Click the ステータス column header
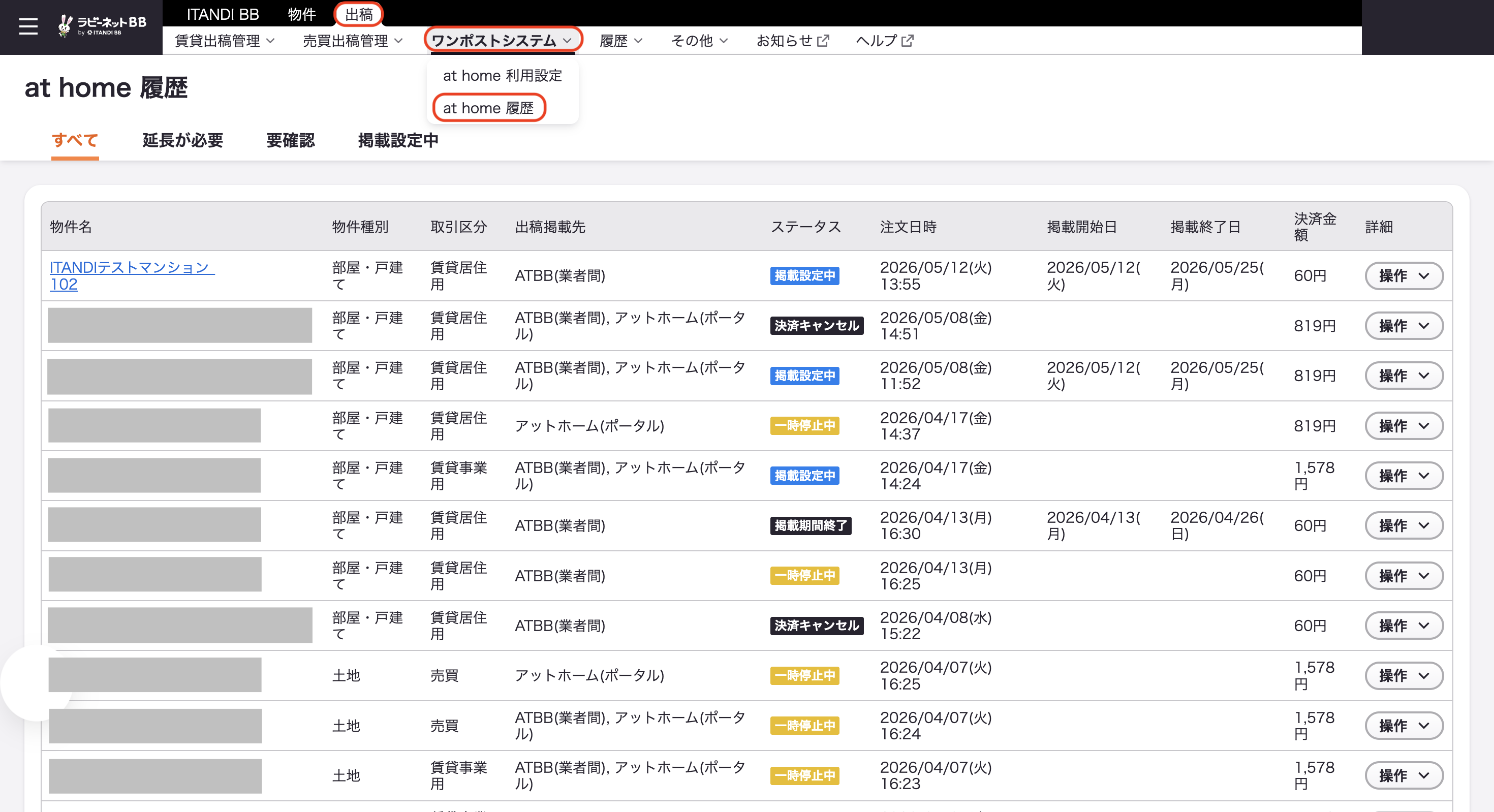 [805, 227]
